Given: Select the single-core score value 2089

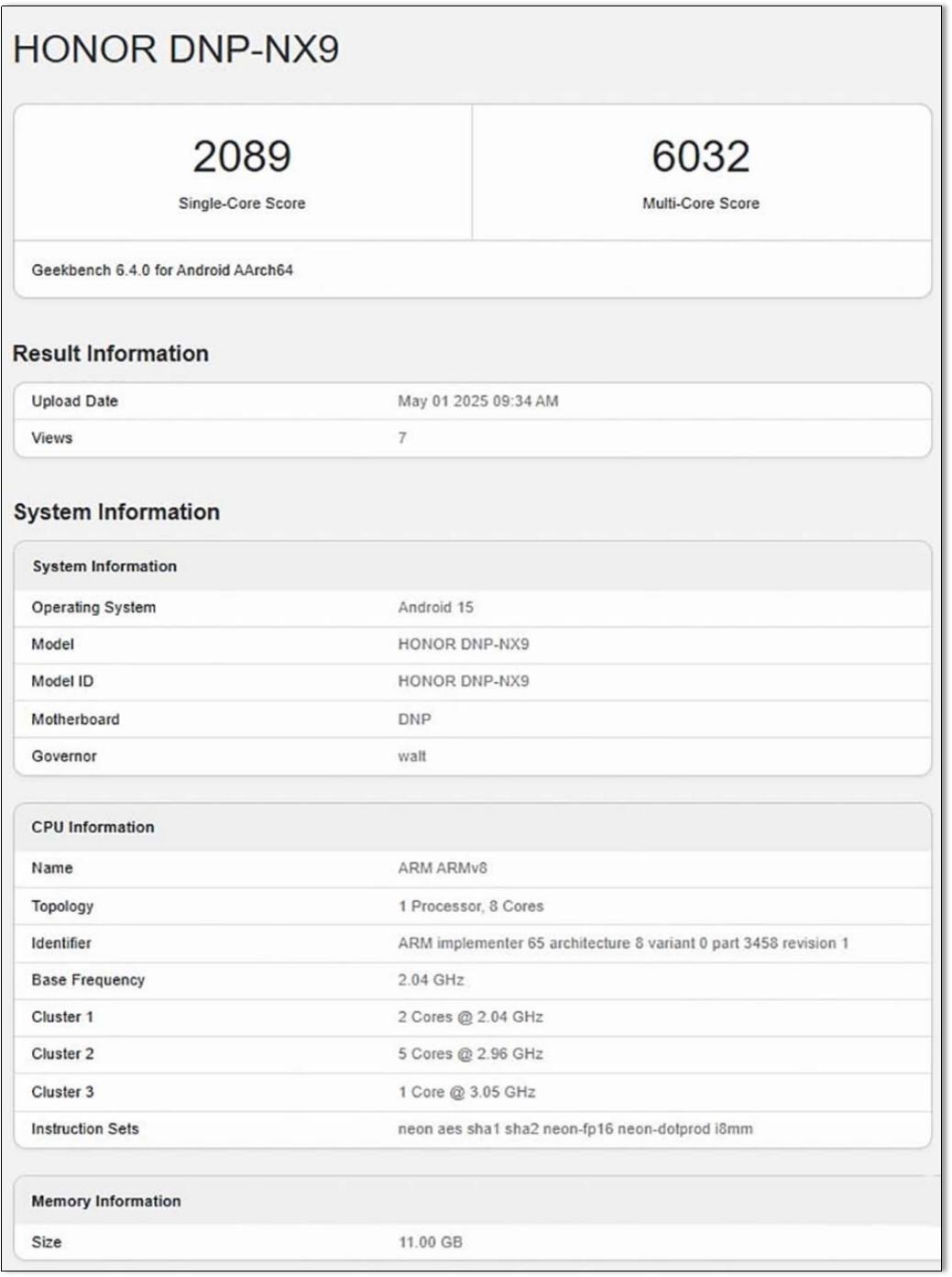Looking at the screenshot, I should point(242,156).
